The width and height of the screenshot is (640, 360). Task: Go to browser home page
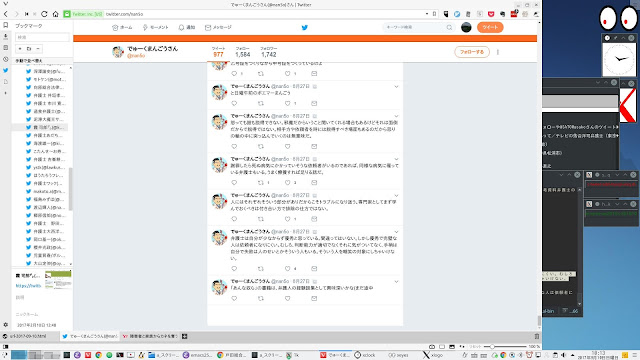tap(56, 14)
